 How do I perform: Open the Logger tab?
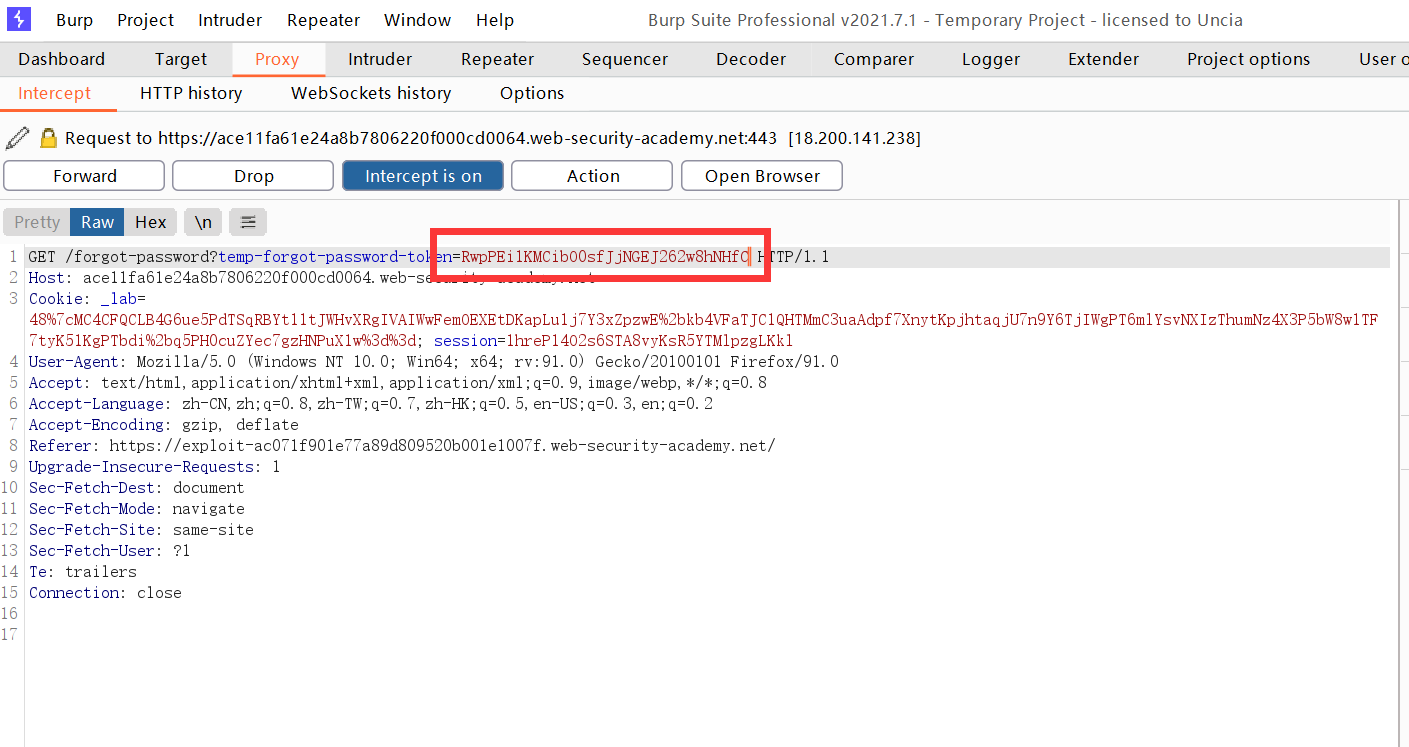coord(991,59)
